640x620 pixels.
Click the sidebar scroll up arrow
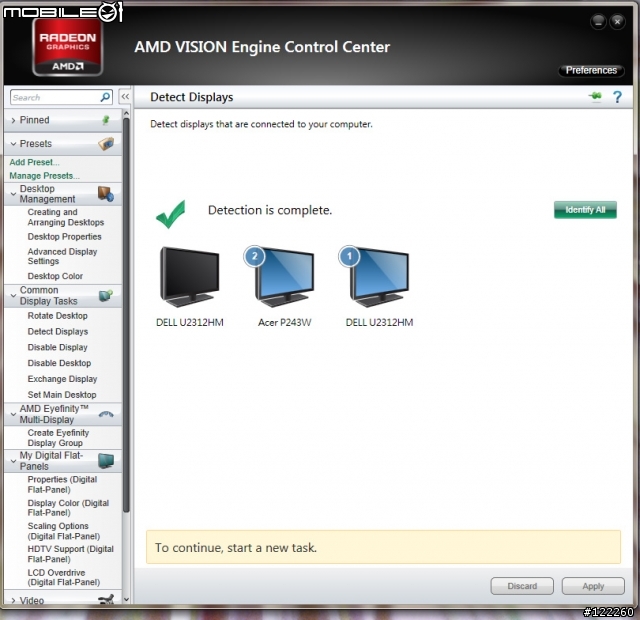click(x=126, y=113)
